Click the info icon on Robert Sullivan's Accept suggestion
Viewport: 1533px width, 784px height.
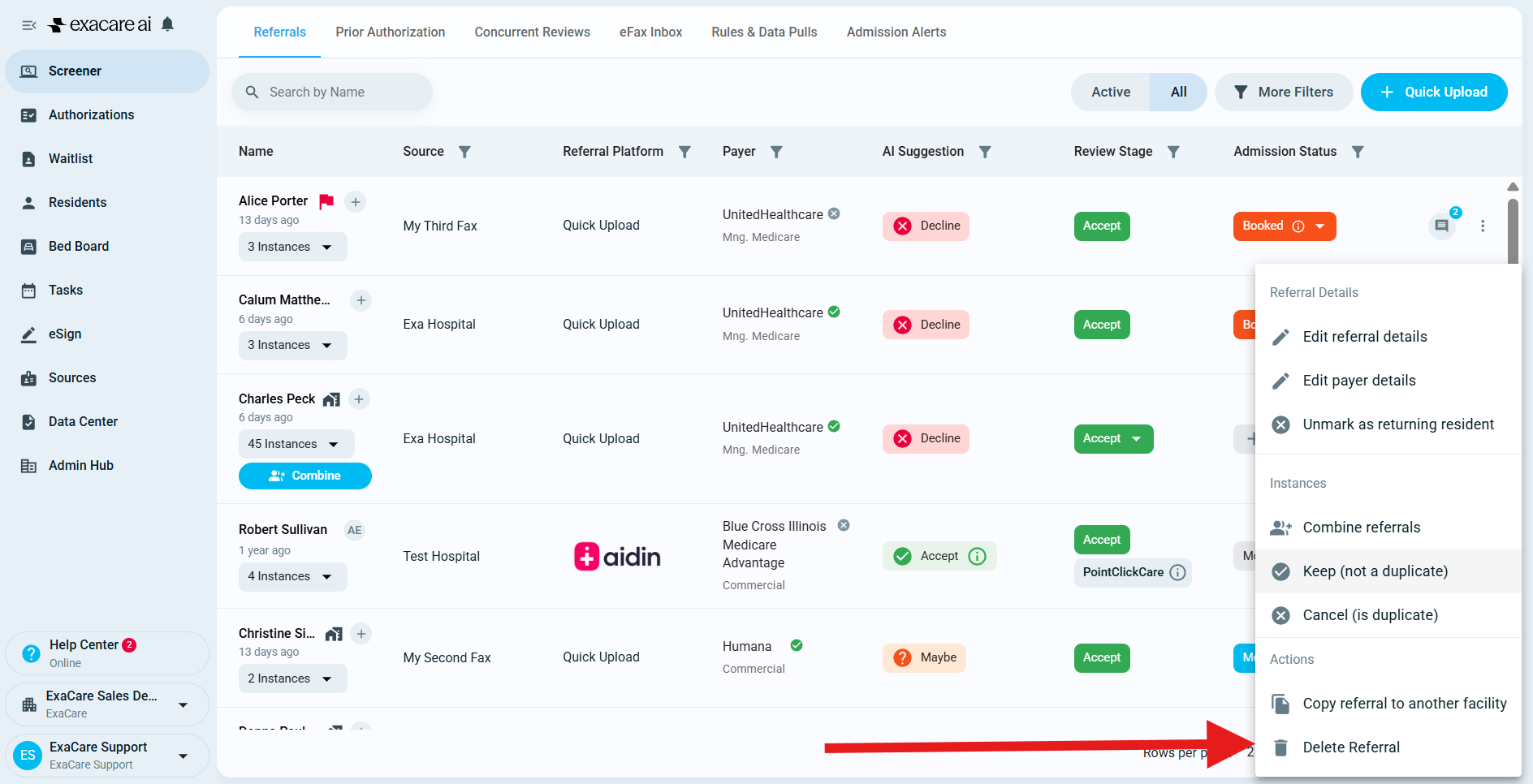point(978,556)
